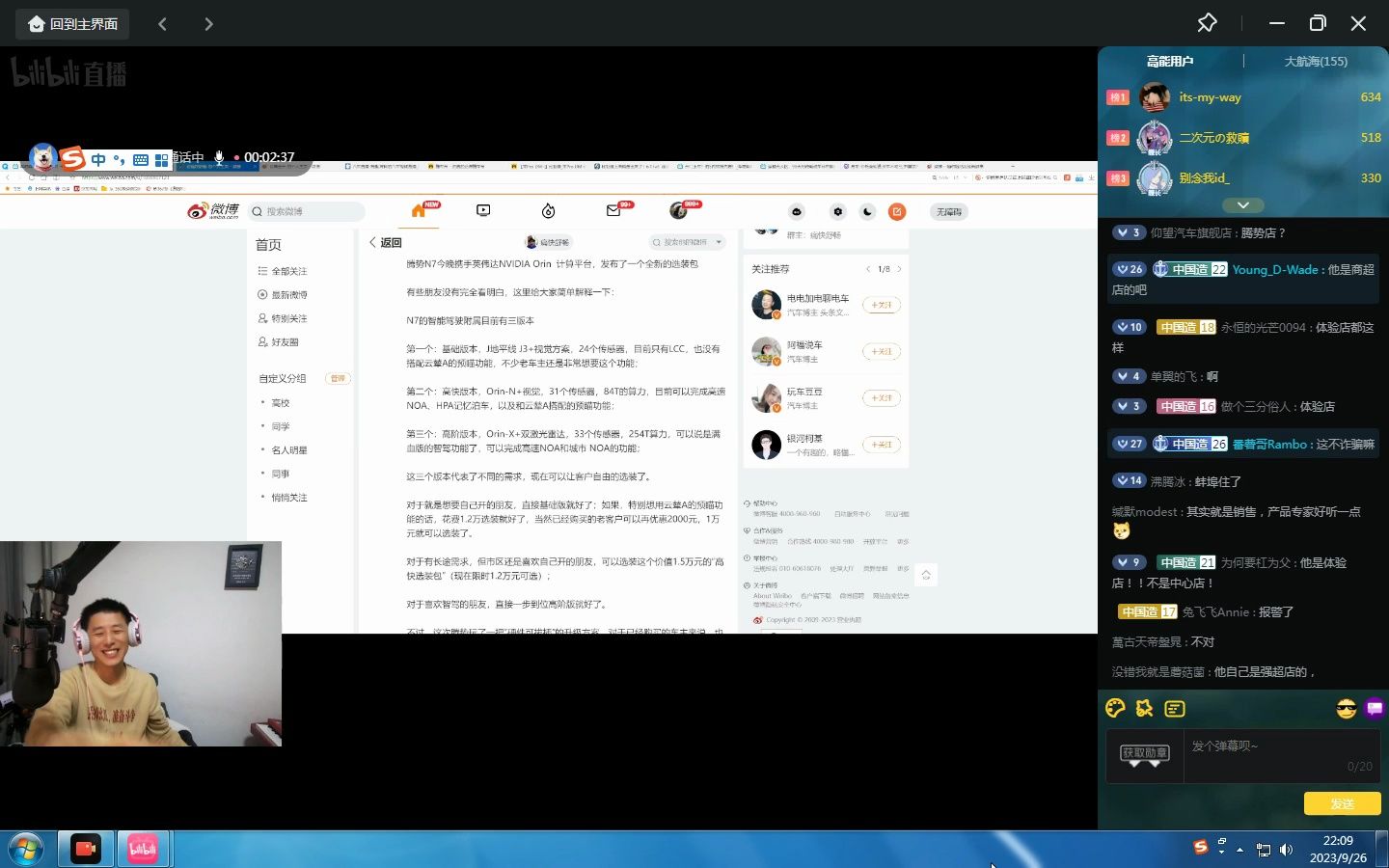Open the 名人明星 group
The height and width of the screenshot is (868, 1389).
point(288,450)
